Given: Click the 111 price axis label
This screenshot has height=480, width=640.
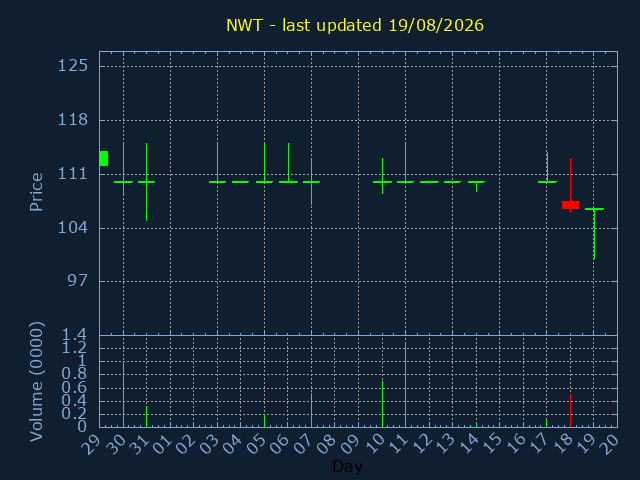Looking at the screenshot, I should [73, 174].
